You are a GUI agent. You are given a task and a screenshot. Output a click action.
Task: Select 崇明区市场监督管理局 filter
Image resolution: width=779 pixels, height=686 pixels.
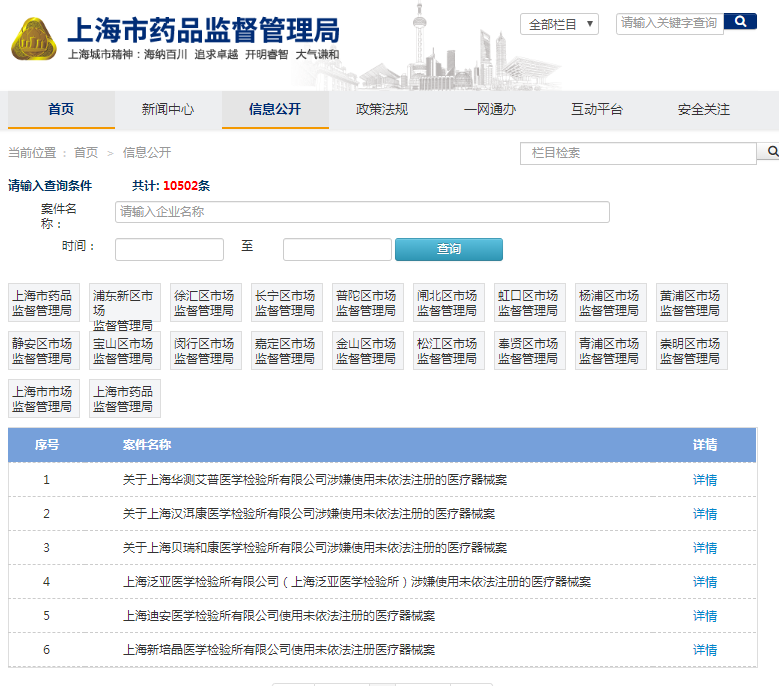coord(691,350)
